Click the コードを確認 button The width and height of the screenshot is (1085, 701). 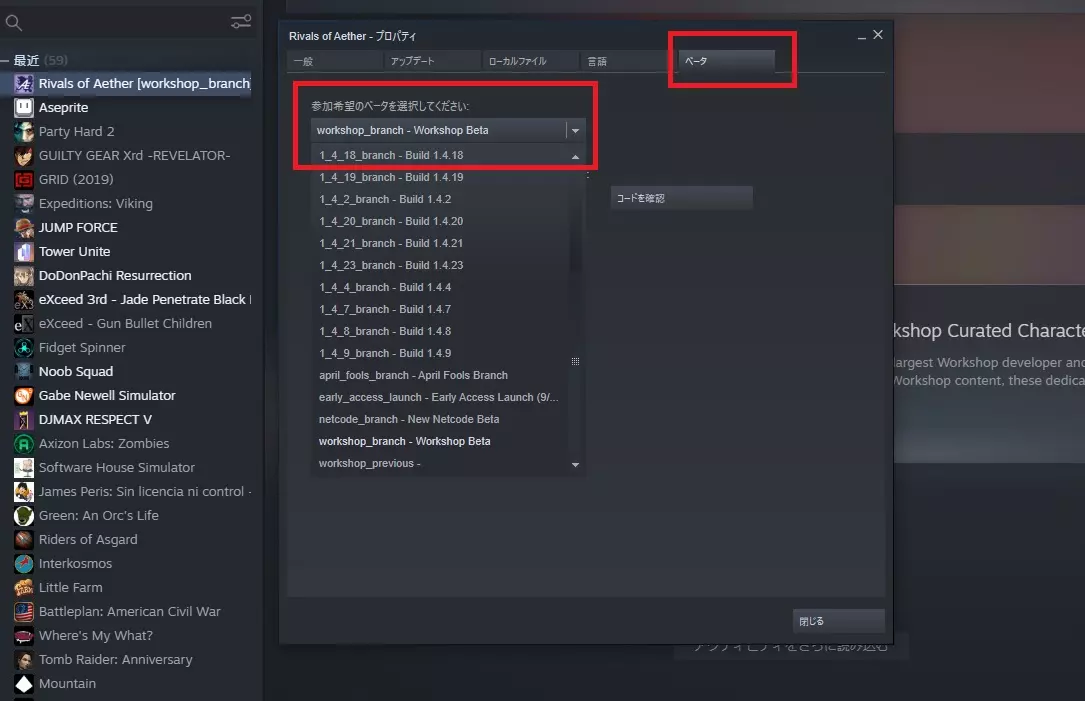[x=681, y=198]
